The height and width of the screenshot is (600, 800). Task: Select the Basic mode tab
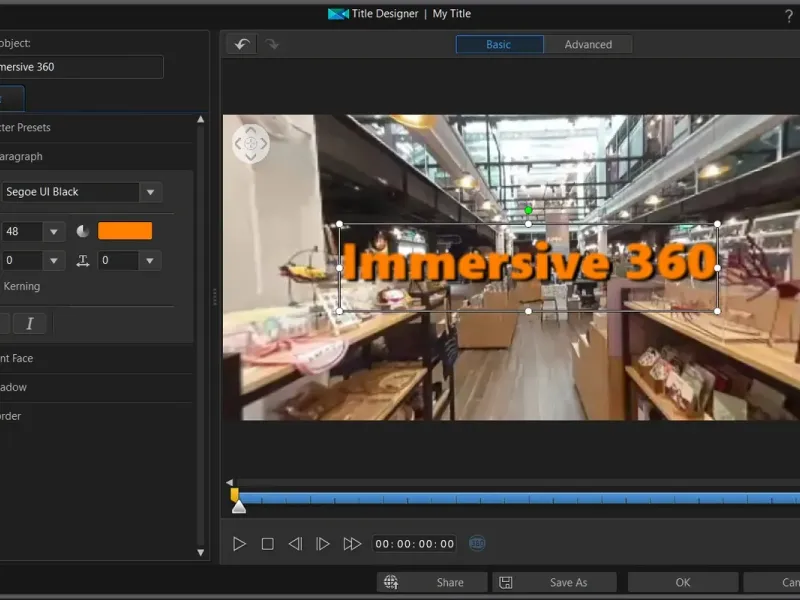point(499,44)
